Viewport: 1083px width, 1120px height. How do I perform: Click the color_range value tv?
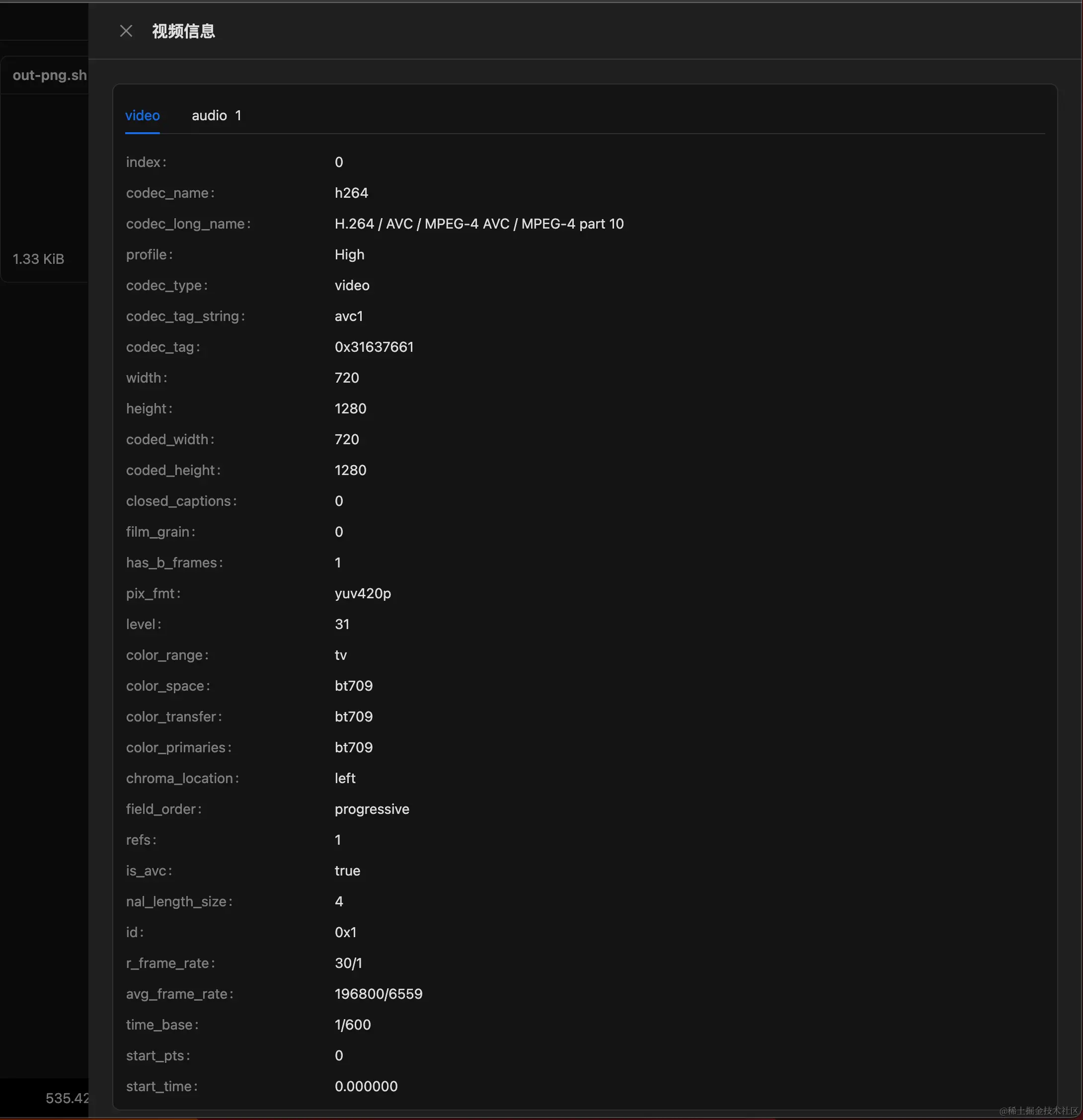click(340, 655)
